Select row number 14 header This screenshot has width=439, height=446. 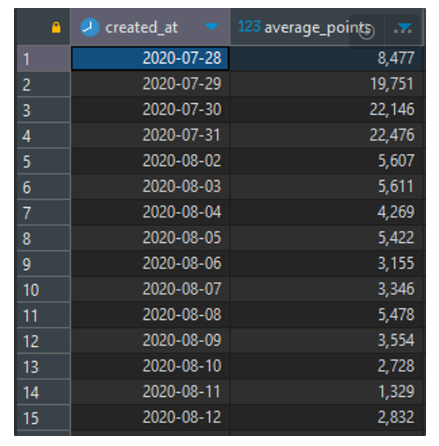click(x=44, y=392)
